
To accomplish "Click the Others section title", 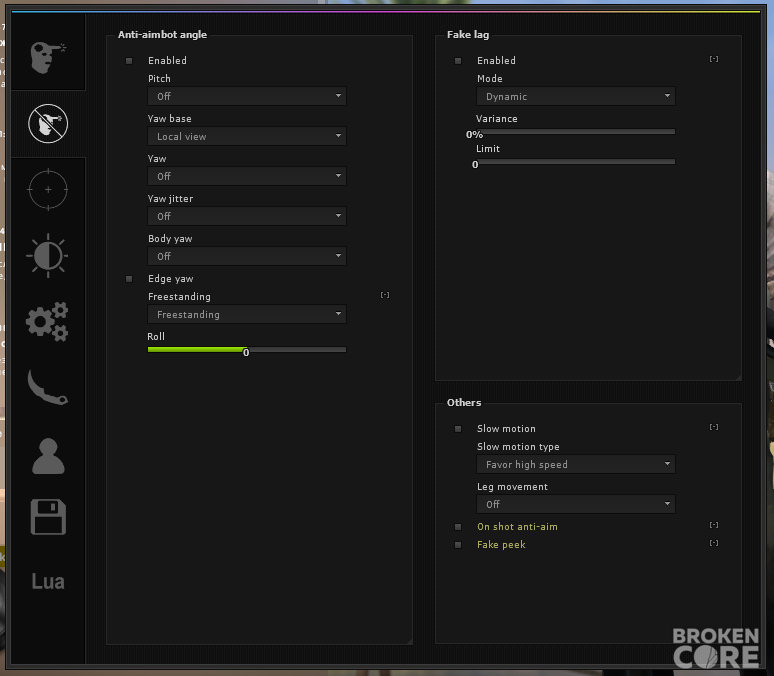I will tap(464, 402).
